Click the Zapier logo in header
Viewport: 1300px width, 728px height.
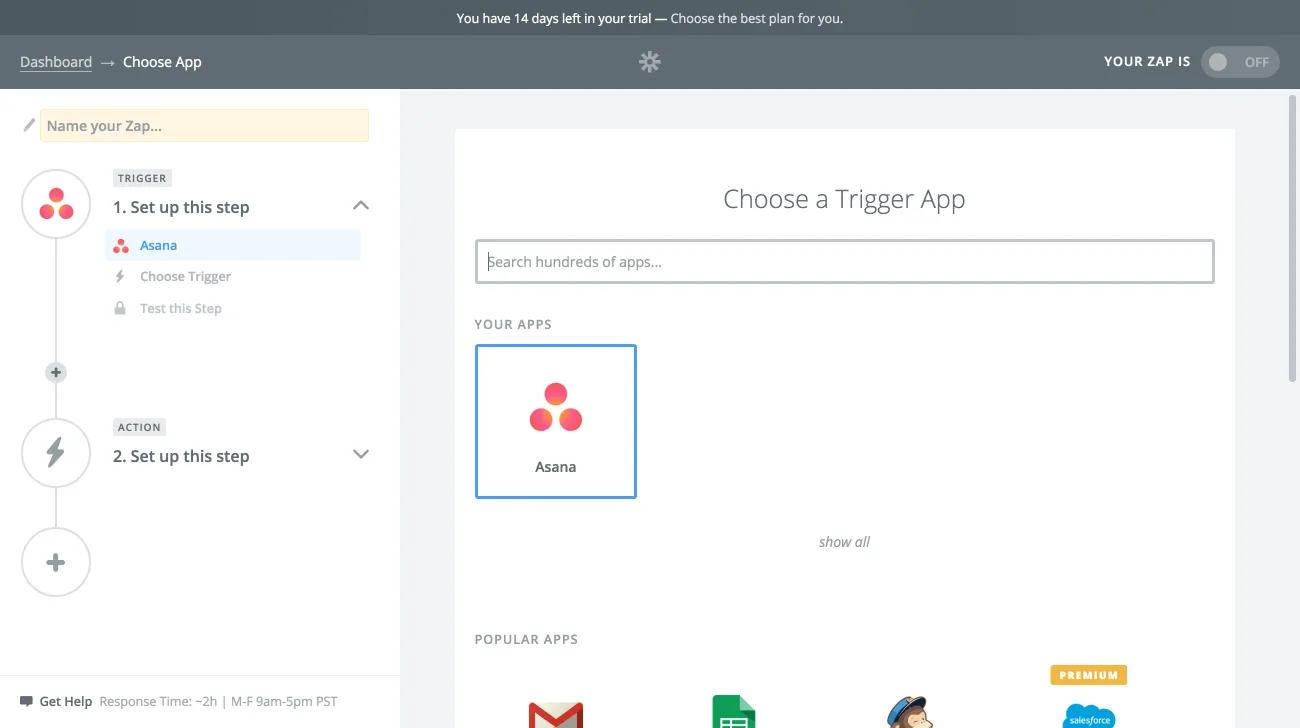click(x=650, y=62)
